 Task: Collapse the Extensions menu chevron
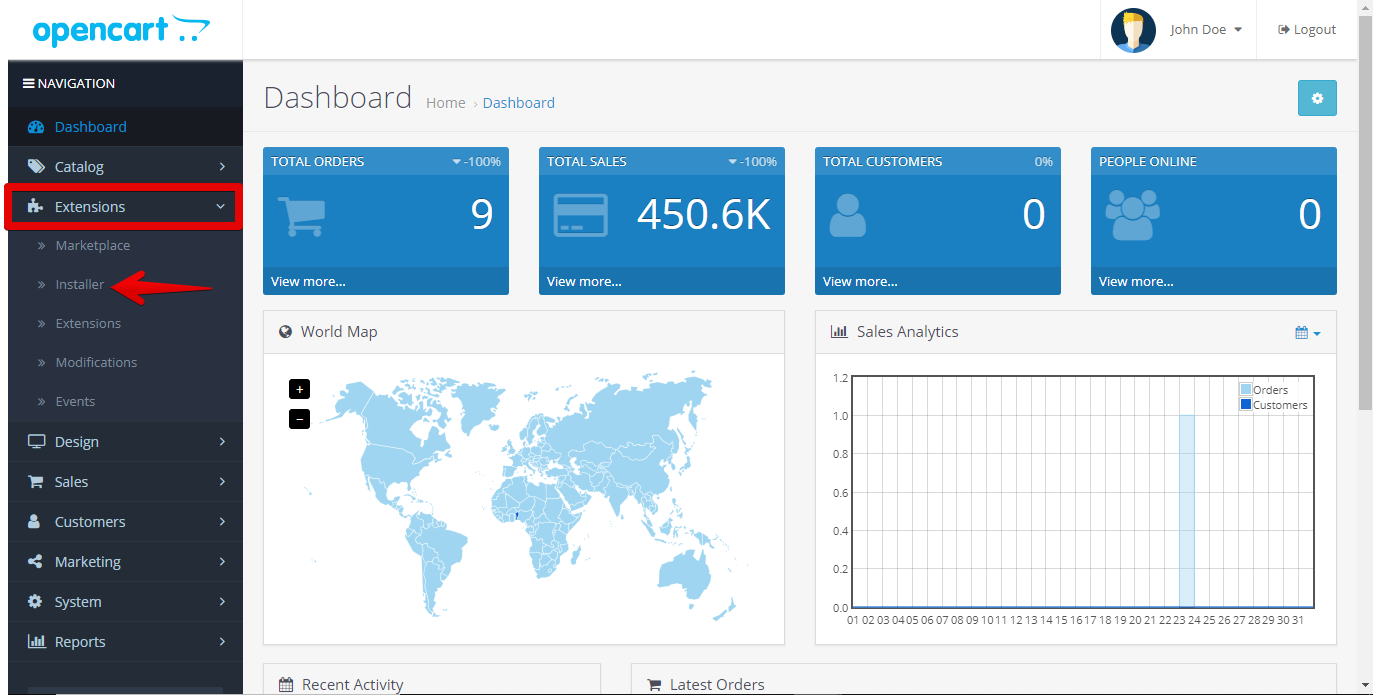click(221, 207)
